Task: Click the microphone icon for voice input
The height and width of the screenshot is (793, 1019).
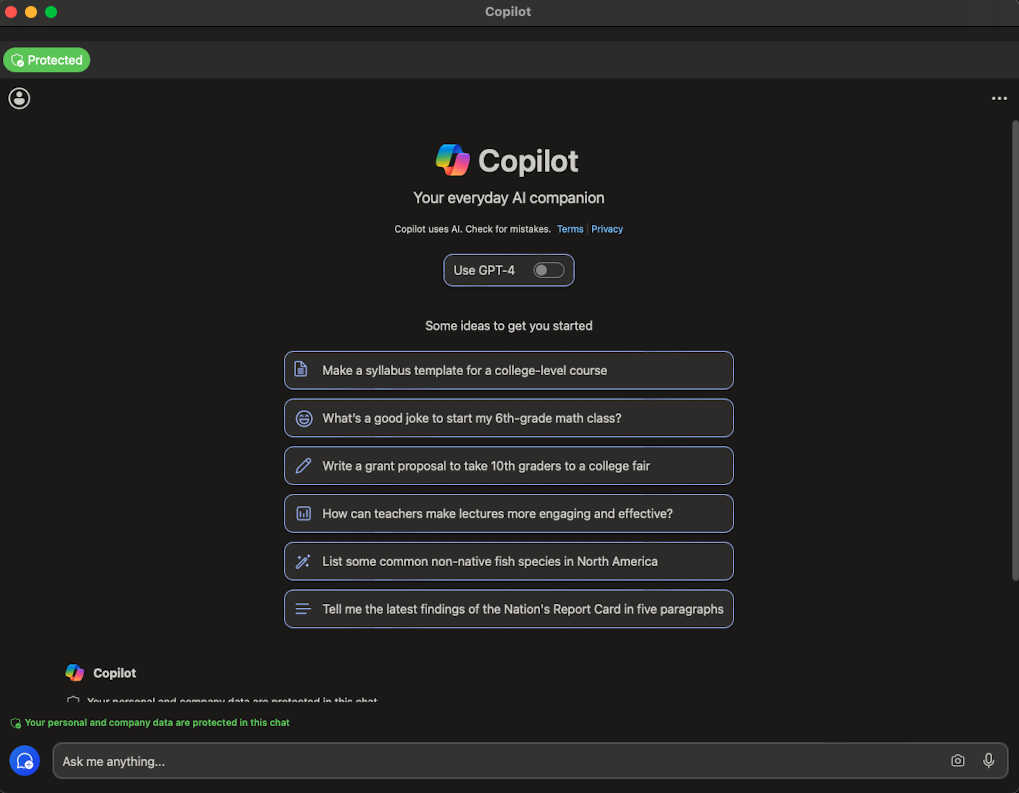Action: pyautogui.click(x=988, y=761)
